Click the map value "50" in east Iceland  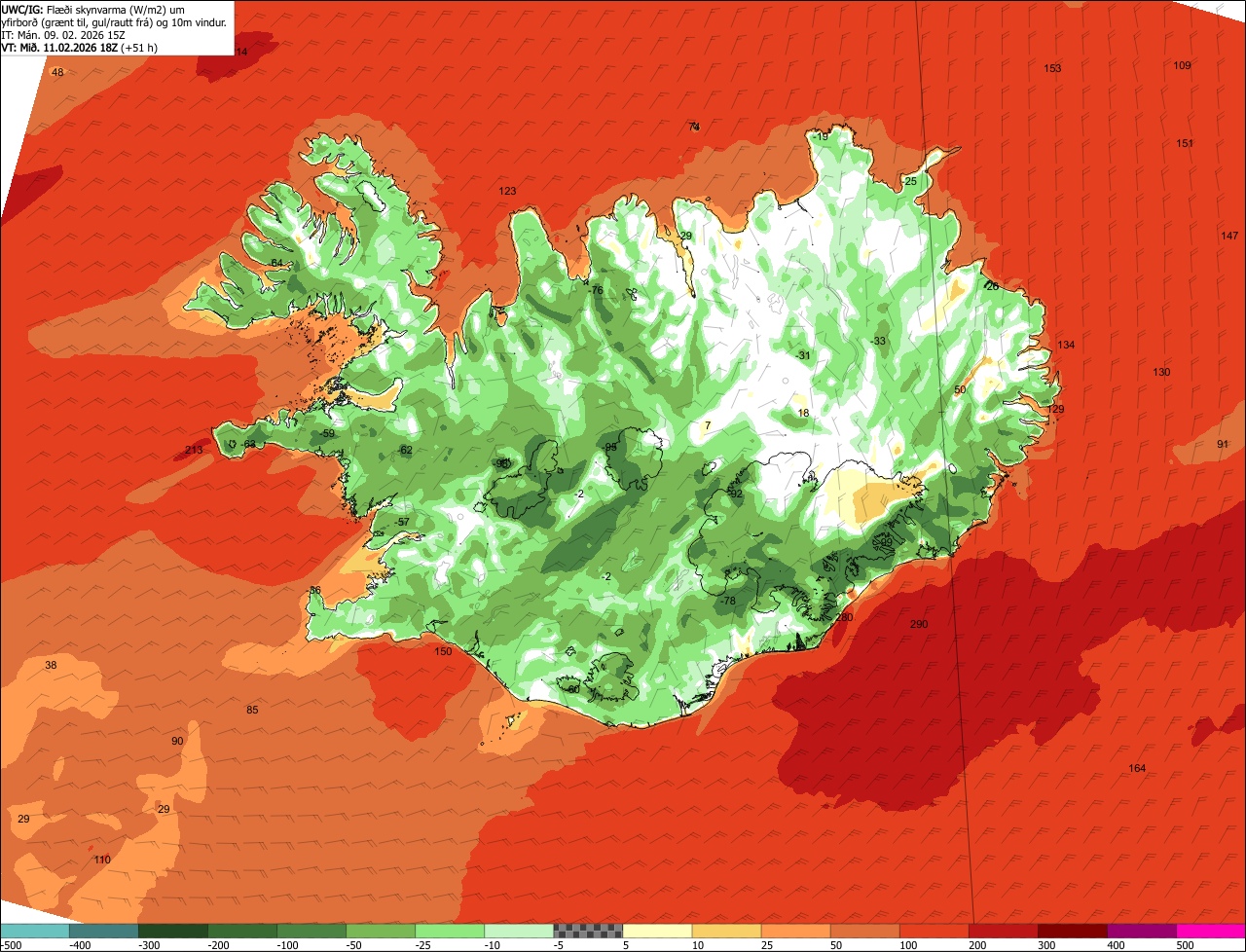(959, 389)
